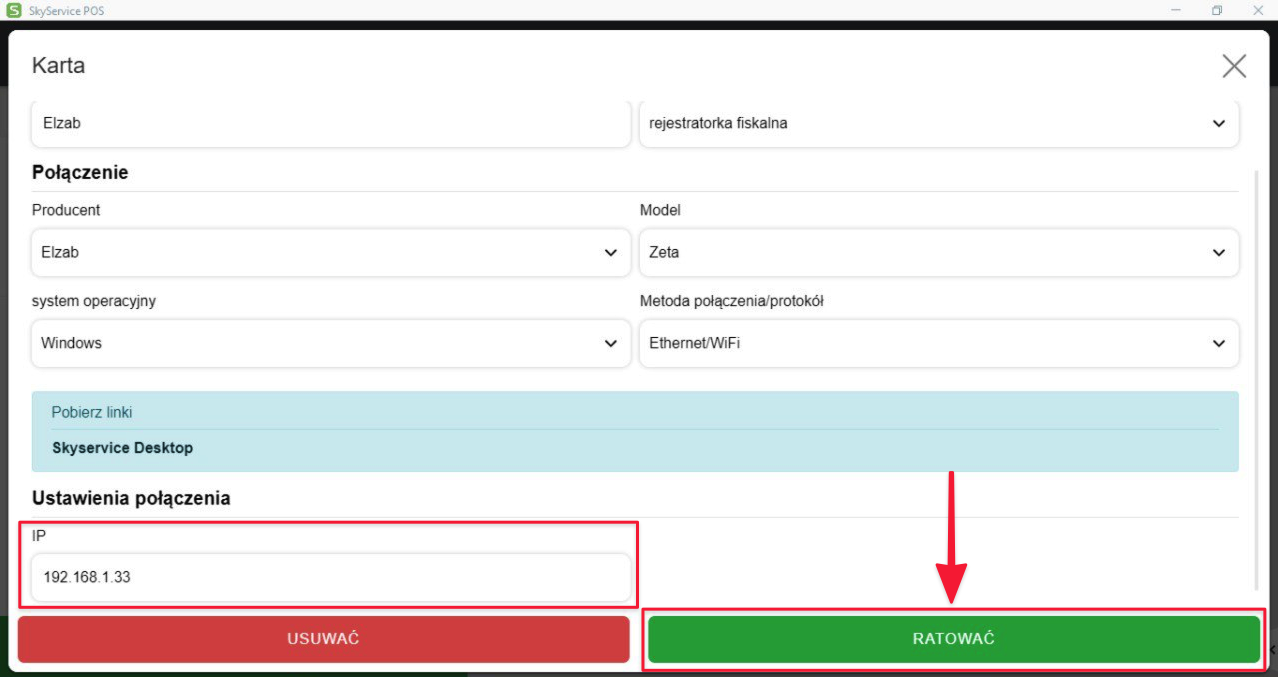Open the rejestratorka fiskalna device type dropdown
1278x677 pixels.
pyautogui.click(x=938, y=124)
